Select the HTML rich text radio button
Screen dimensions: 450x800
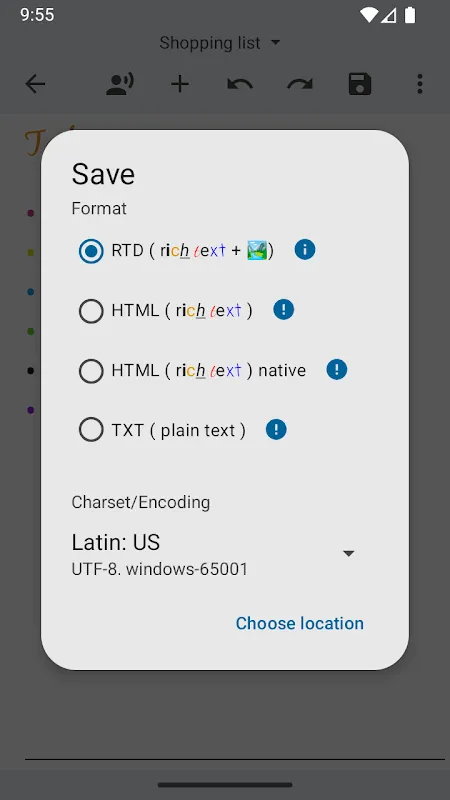(91, 311)
